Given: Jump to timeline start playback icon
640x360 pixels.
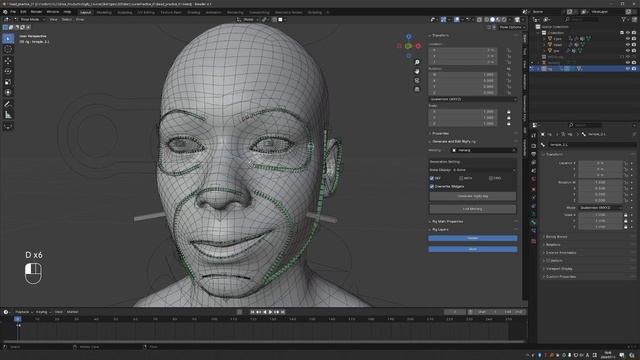Looking at the screenshot, I should (252, 312).
